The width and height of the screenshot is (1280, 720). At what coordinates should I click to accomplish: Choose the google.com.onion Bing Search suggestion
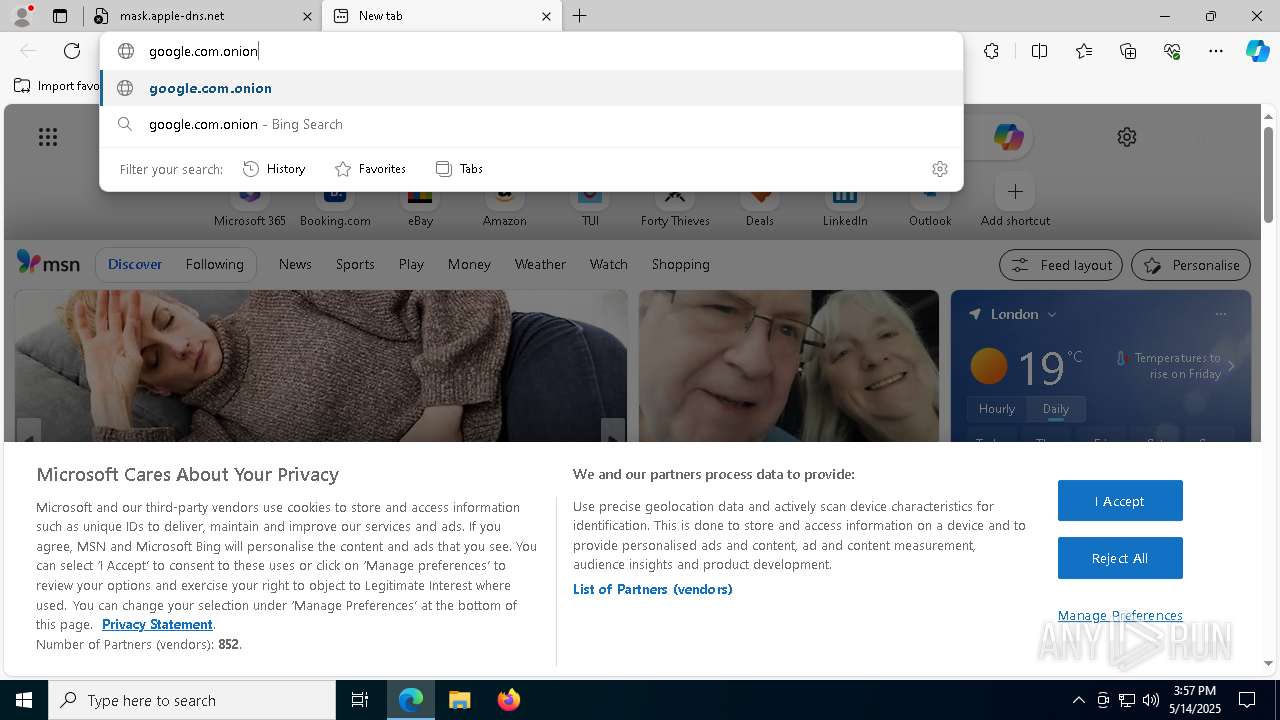pyautogui.click(x=531, y=124)
